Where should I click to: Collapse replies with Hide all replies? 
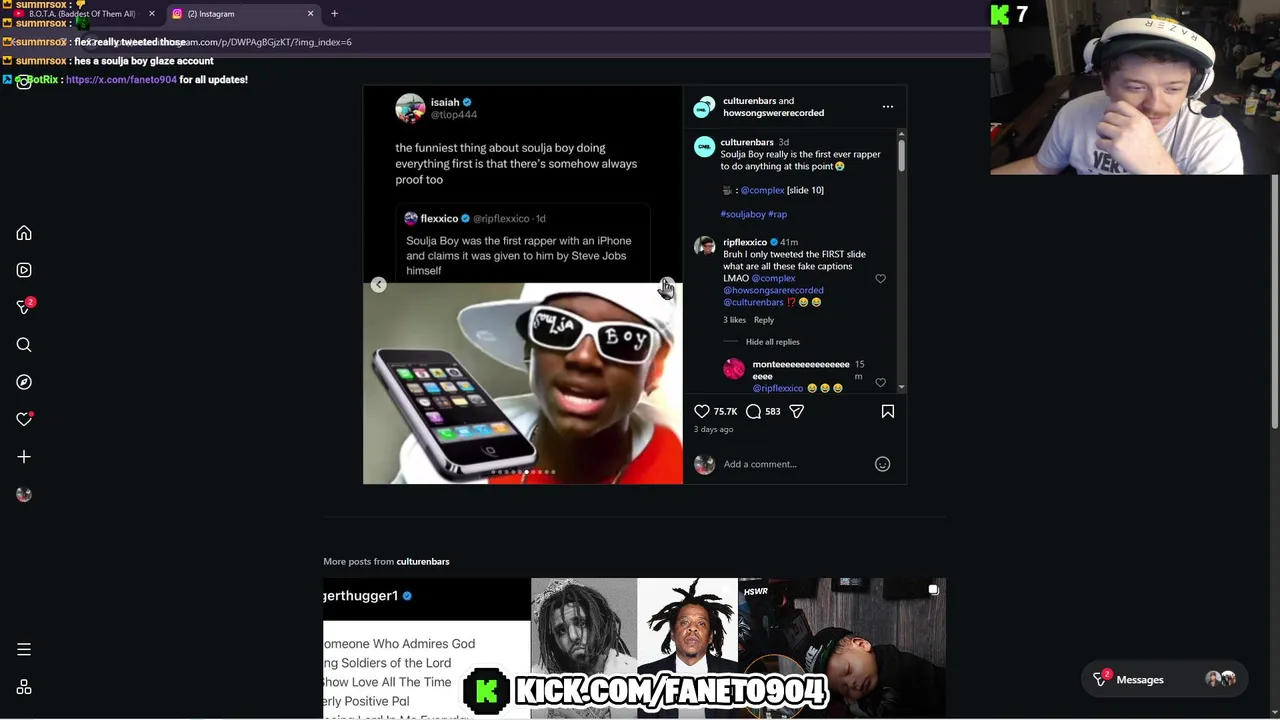coord(772,342)
